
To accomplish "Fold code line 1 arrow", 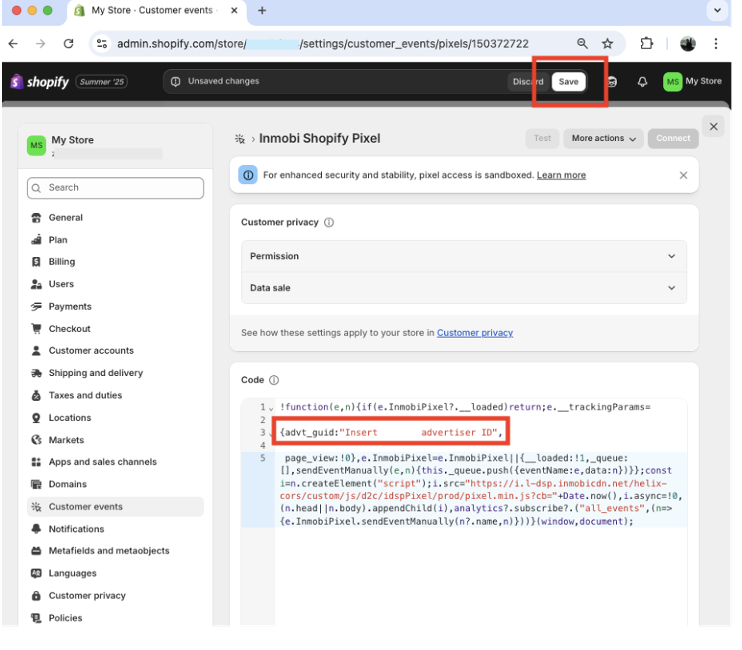I will (271, 408).
